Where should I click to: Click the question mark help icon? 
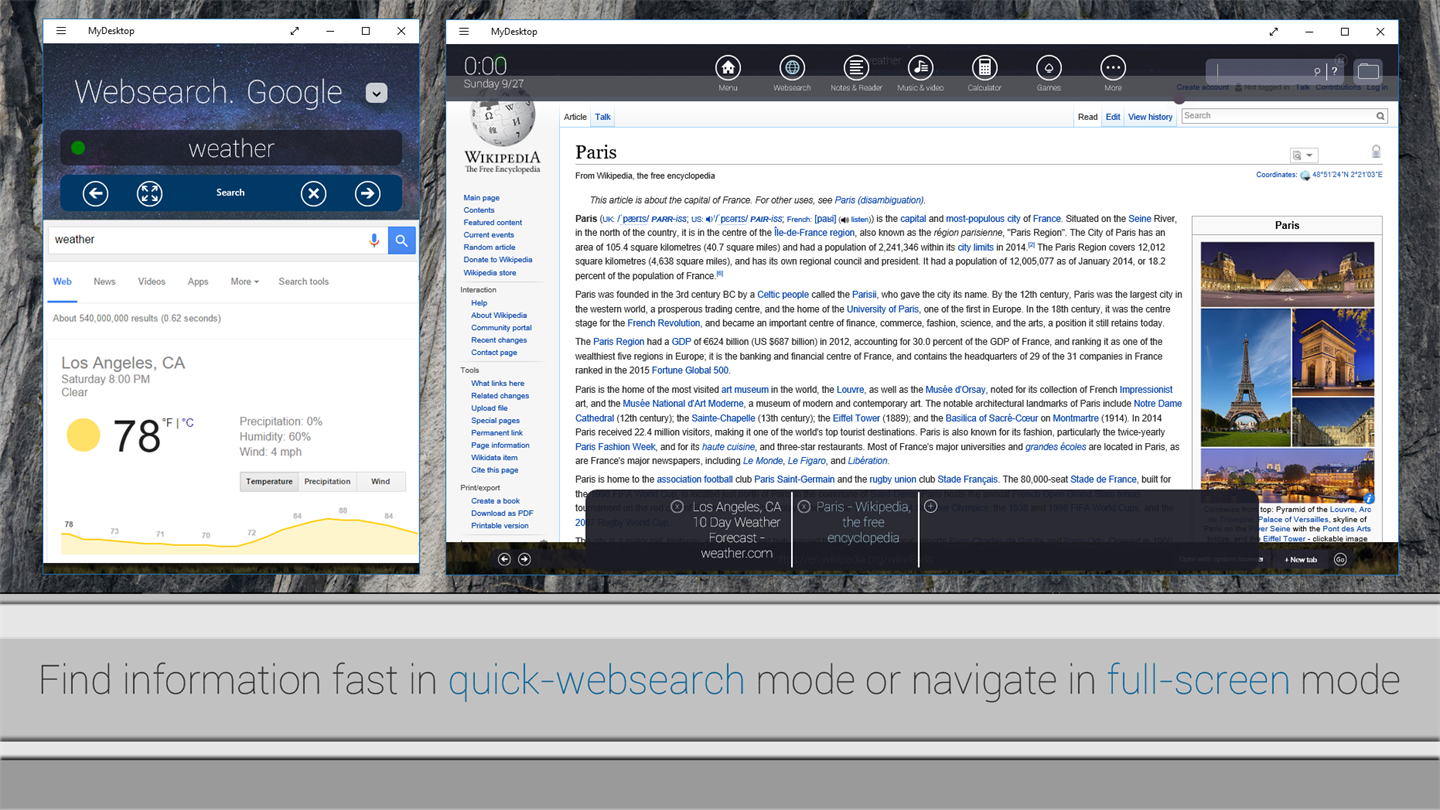(1334, 71)
